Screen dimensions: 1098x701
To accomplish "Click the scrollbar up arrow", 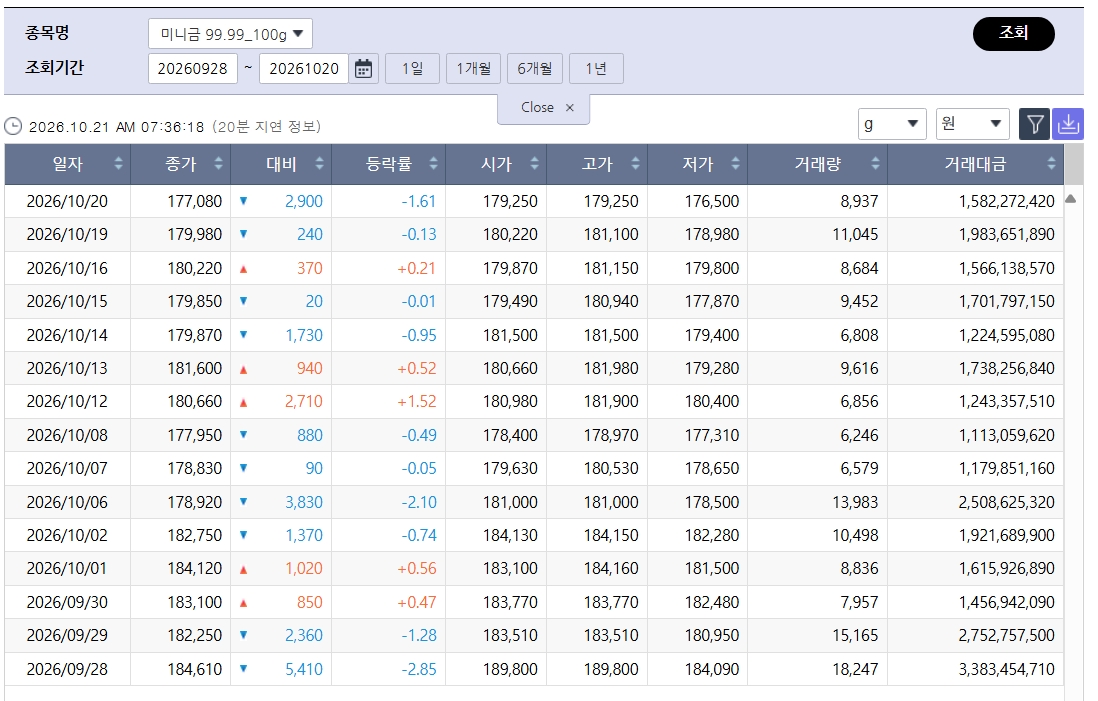I will click(1071, 199).
